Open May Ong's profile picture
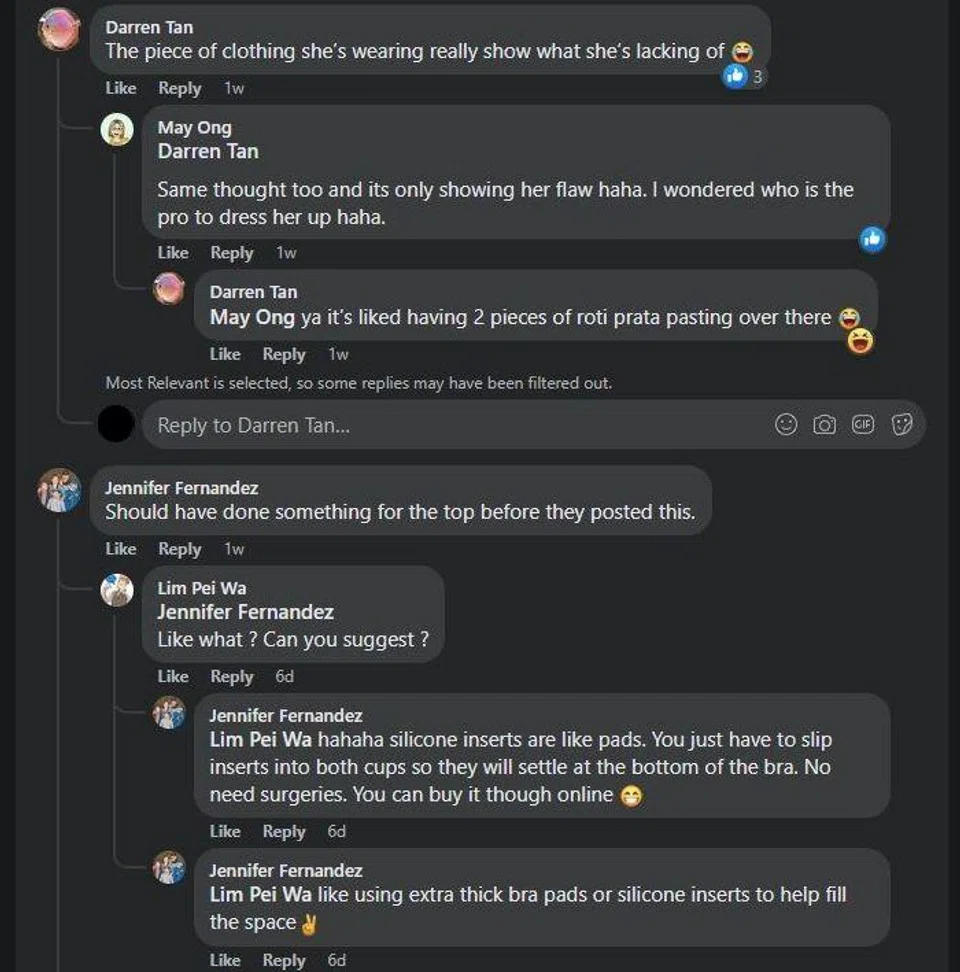Image resolution: width=960 pixels, height=972 pixels. pos(118,130)
